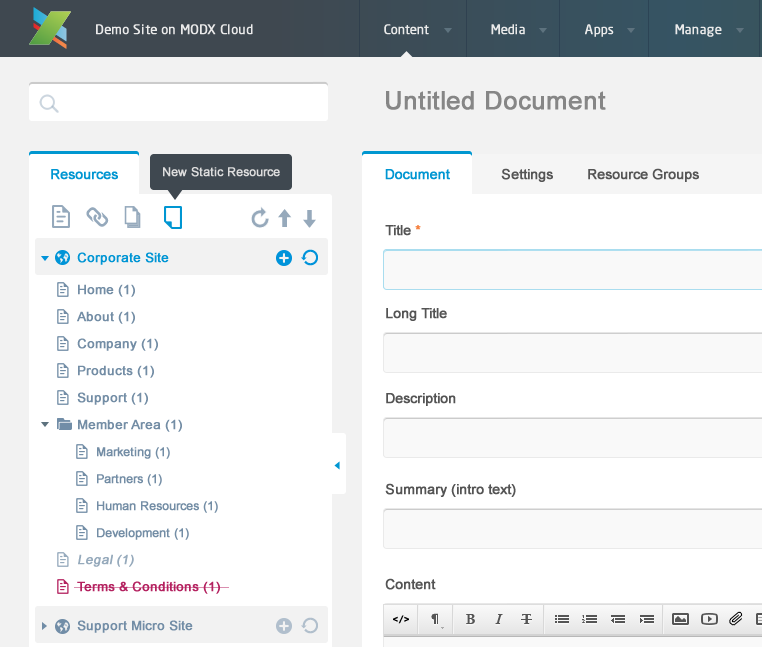Image resolution: width=762 pixels, height=647 pixels.
Task: Click the New Weblink chain icon
Action: [97, 217]
